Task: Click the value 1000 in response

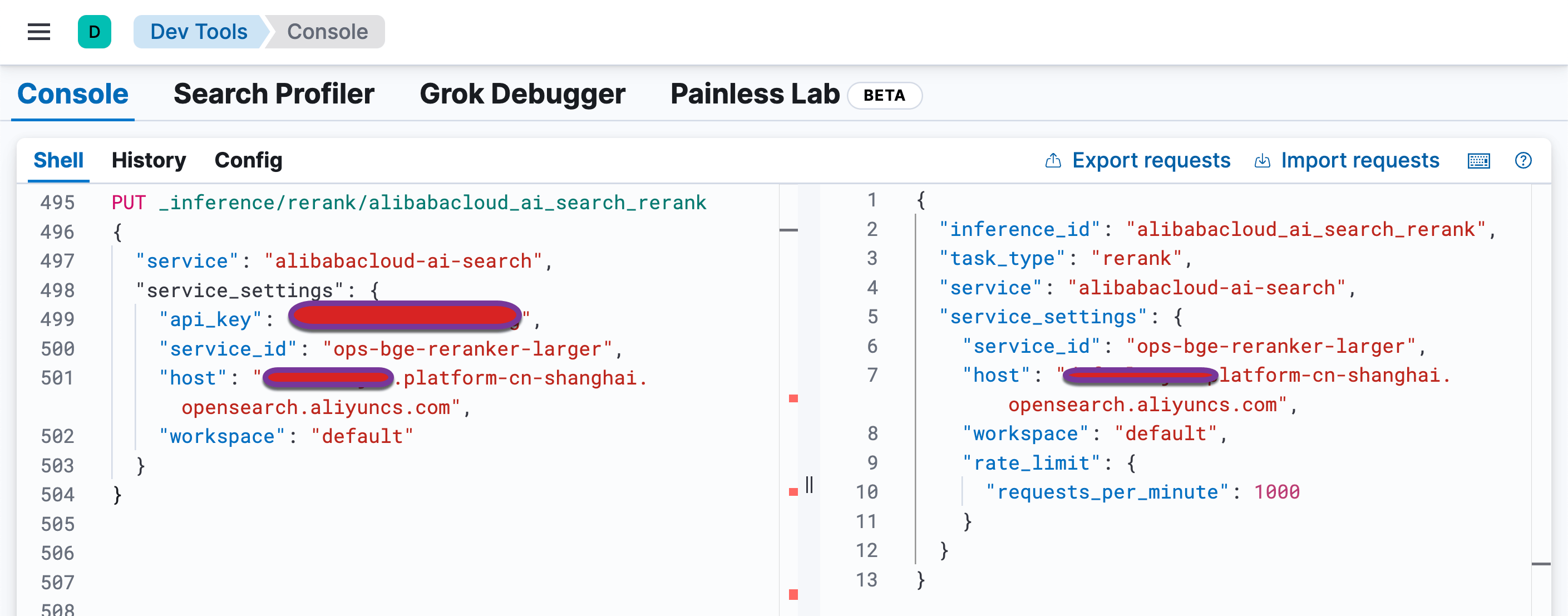Action: tap(1276, 492)
